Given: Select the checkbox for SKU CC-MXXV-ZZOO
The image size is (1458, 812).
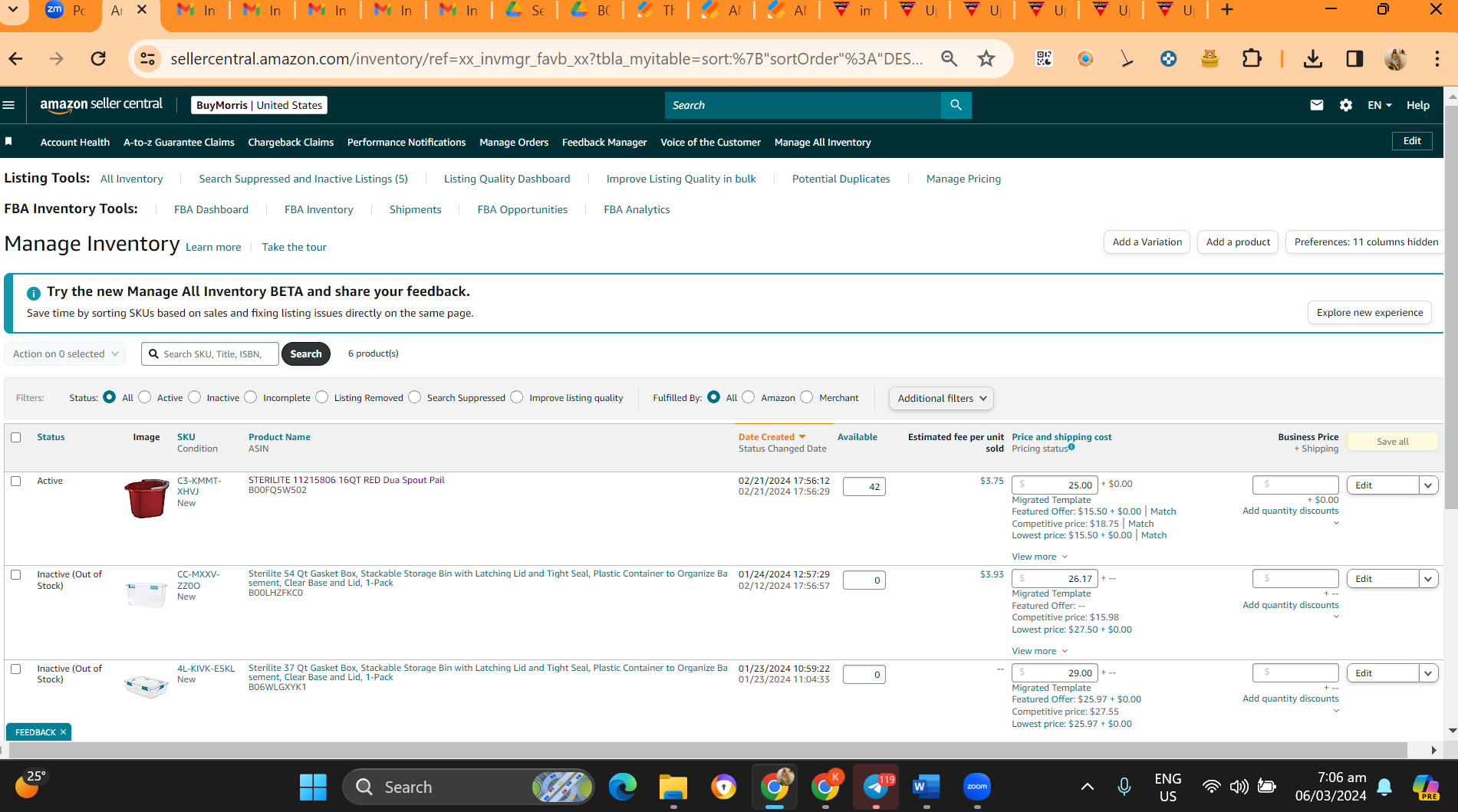Looking at the screenshot, I should click(x=16, y=574).
